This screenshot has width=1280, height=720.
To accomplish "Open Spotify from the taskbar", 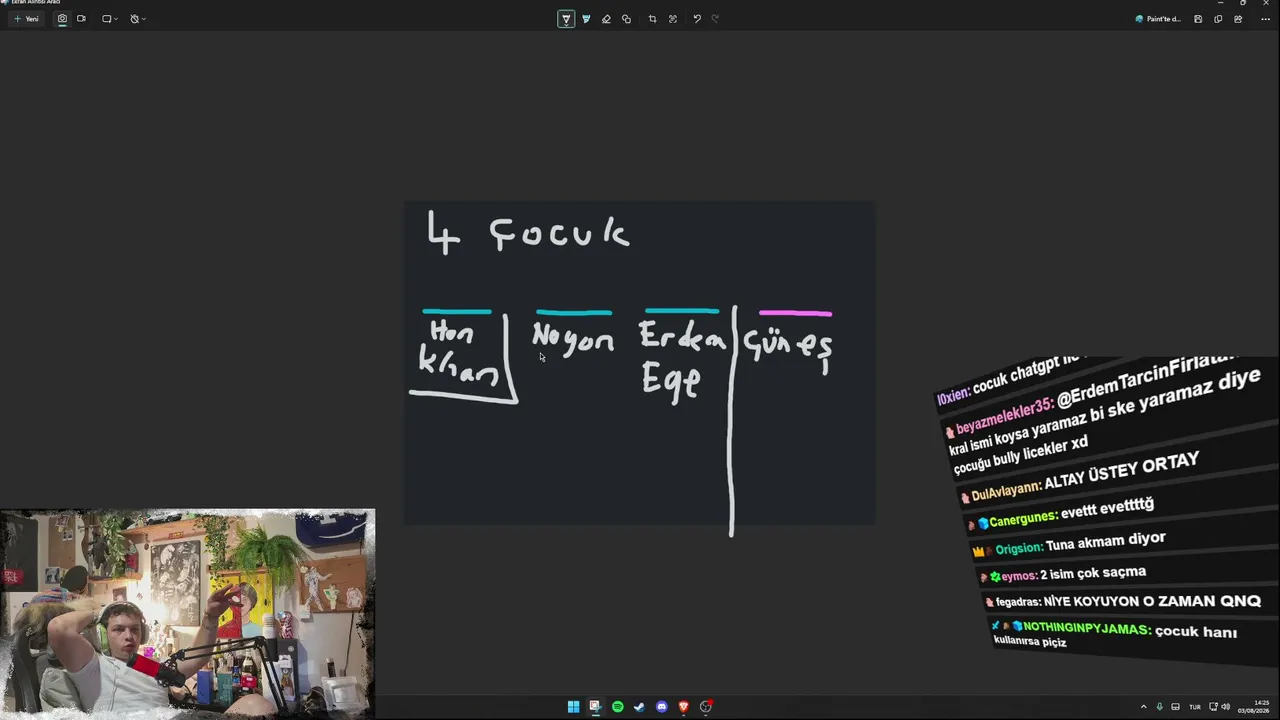I will pyautogui.click(x=617, y=707).
